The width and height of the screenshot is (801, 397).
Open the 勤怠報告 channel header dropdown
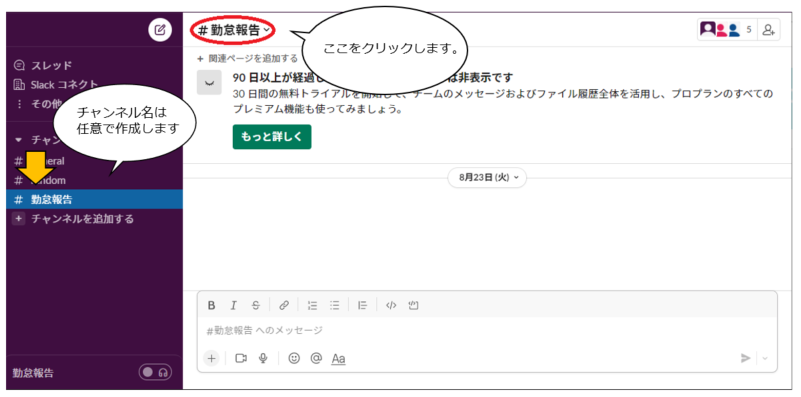pyautogui.click(x=233, y=30)
